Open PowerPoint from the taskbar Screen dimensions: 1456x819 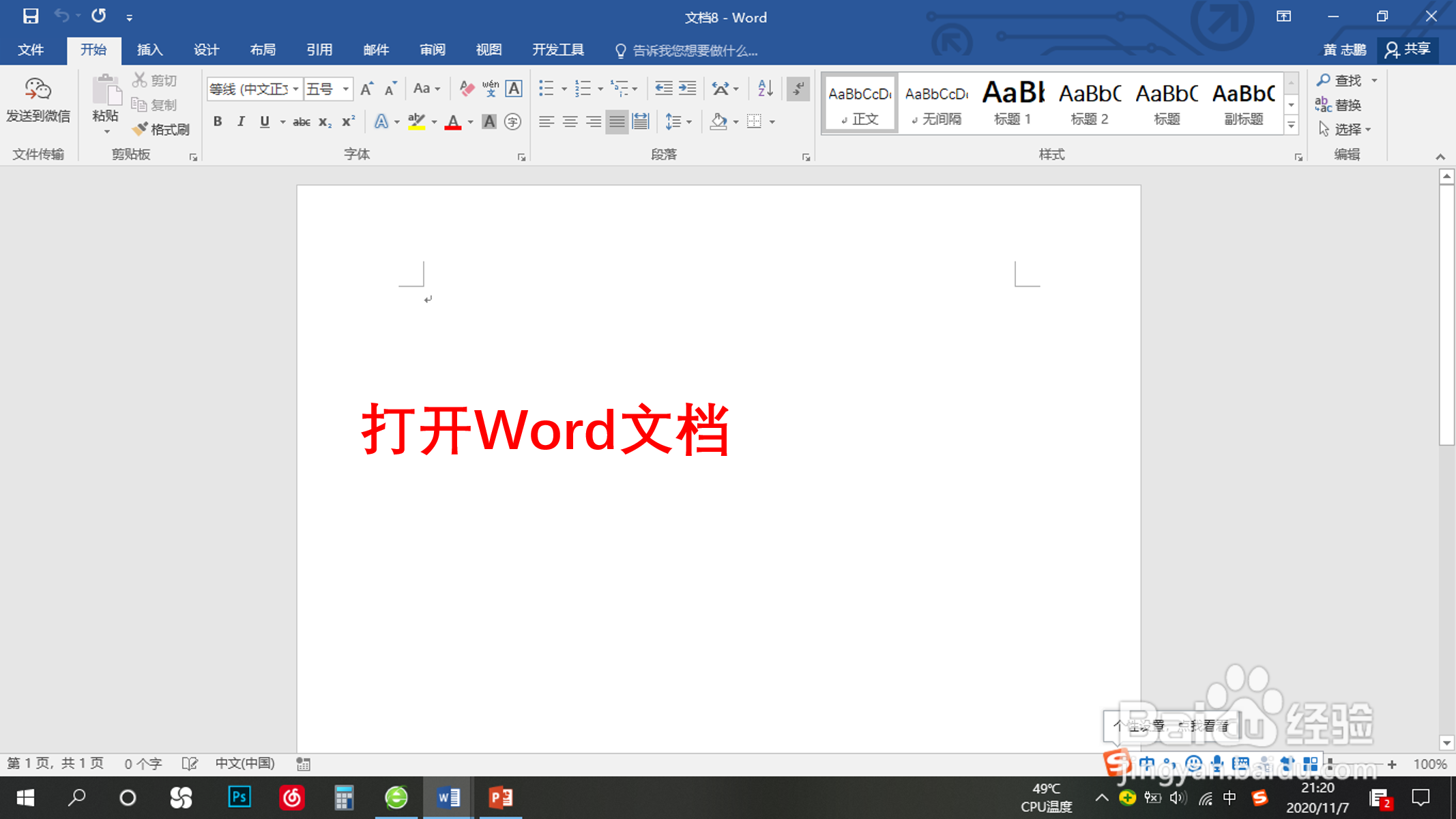point(501,797)
